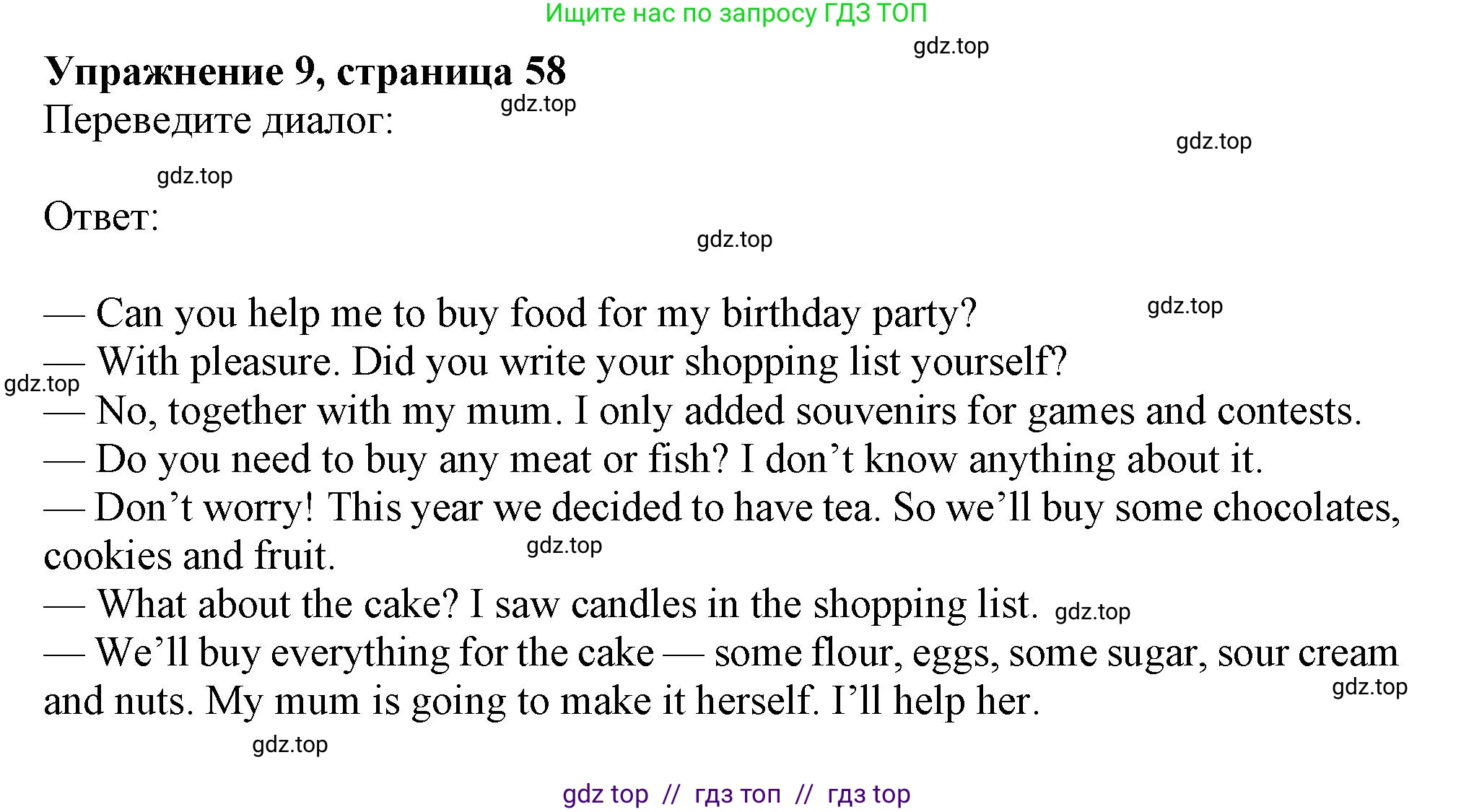Screen dimensions: 1474x812
Task: Click the heading "Упражнение 9, страница 58"
Action: coord(305,71)
